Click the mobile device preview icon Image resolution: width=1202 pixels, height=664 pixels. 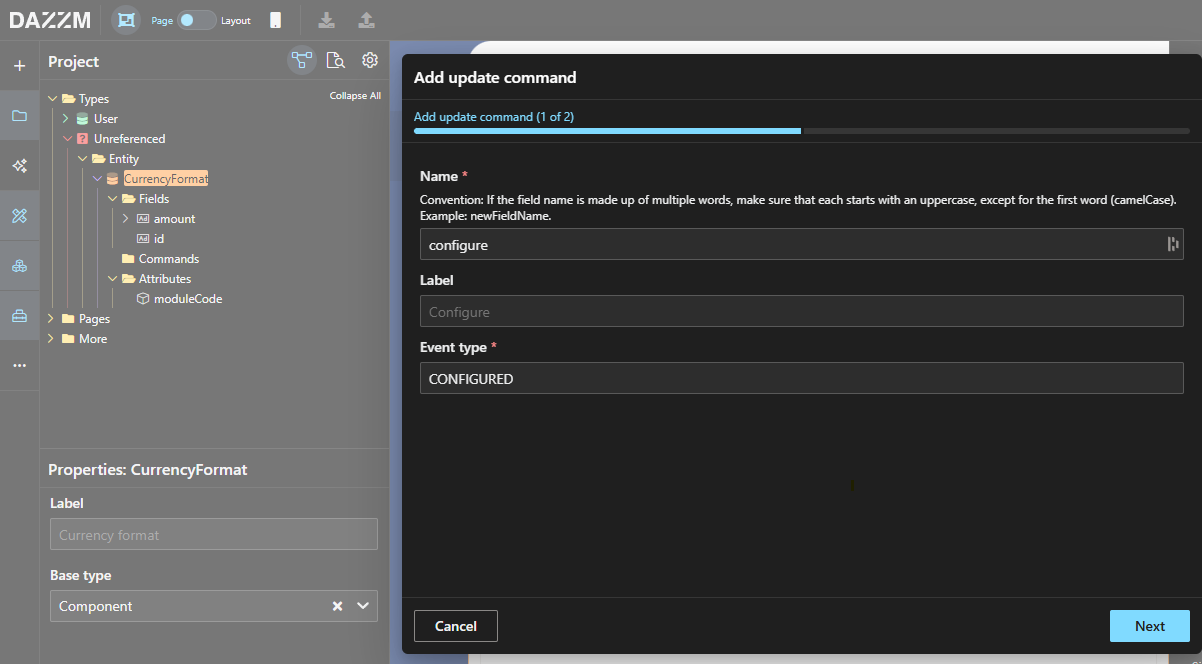point(275,20)
